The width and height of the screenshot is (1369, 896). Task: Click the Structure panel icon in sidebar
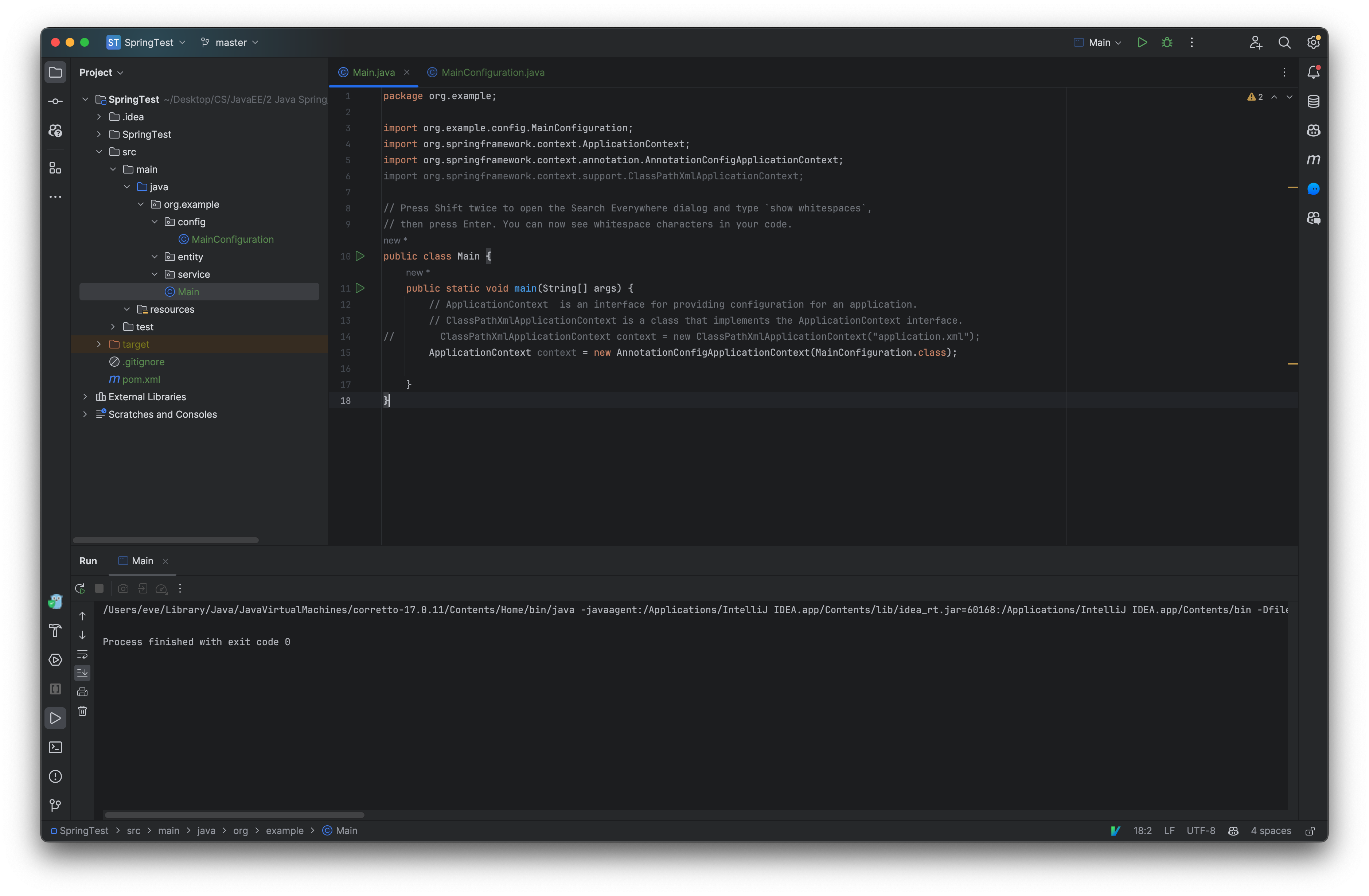point(55,168)
